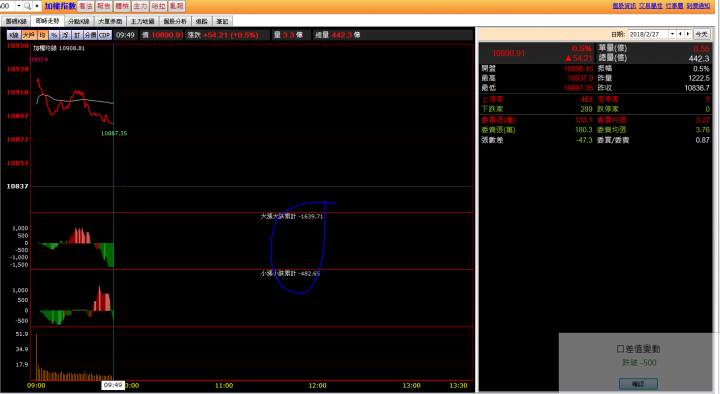The width and height of the screenshot is (720, 394).
Task: Switch to the 分點K線 tab
Action: pos(79,21)
